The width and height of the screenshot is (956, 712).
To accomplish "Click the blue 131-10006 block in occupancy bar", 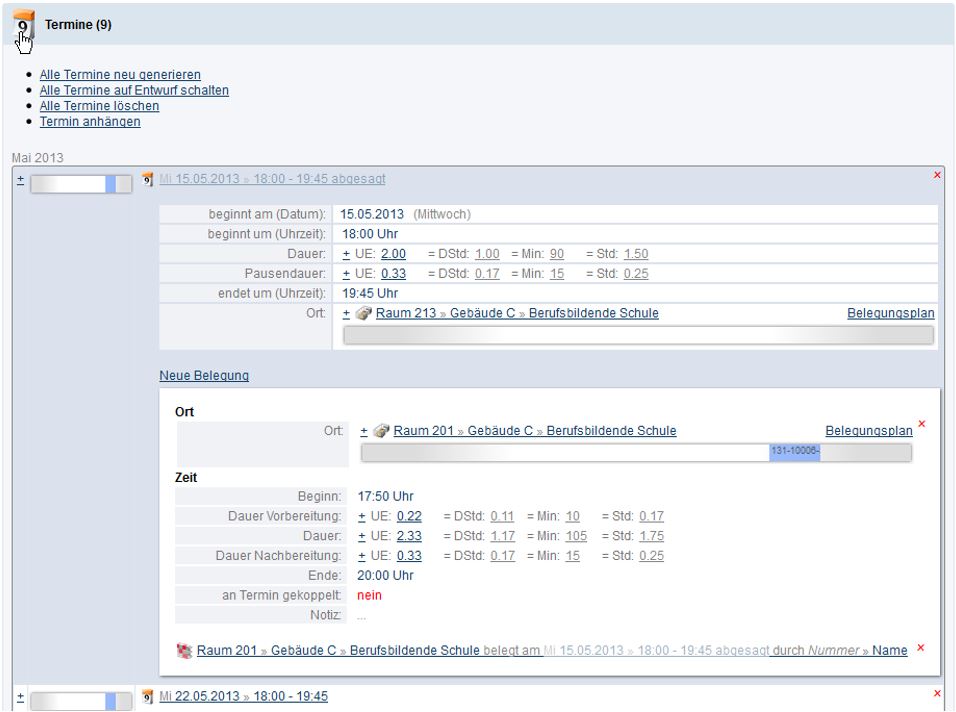I will coord(795,452).
